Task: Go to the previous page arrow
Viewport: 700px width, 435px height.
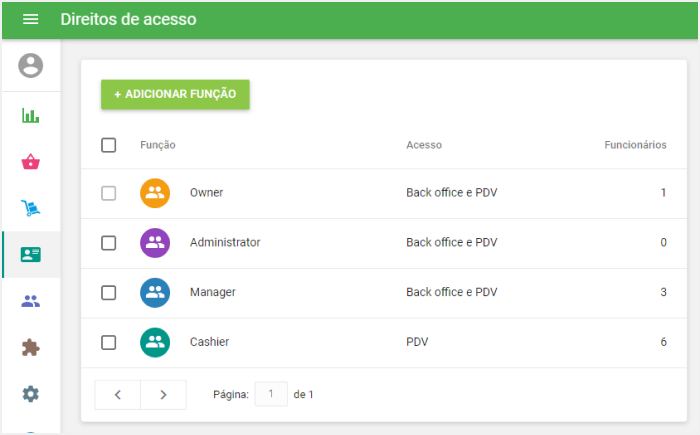Action: [x=118, y=395]
